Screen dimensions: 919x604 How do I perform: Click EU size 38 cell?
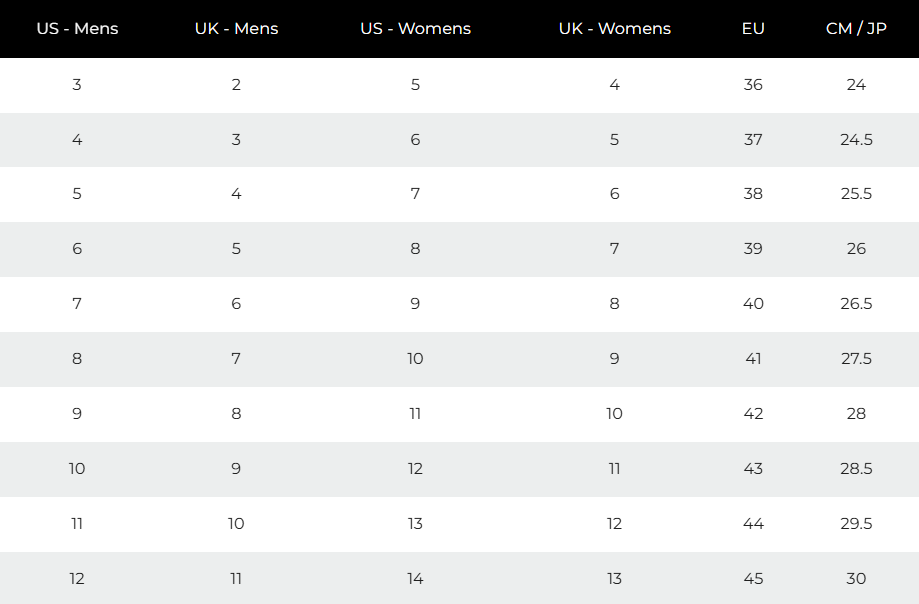753,194
